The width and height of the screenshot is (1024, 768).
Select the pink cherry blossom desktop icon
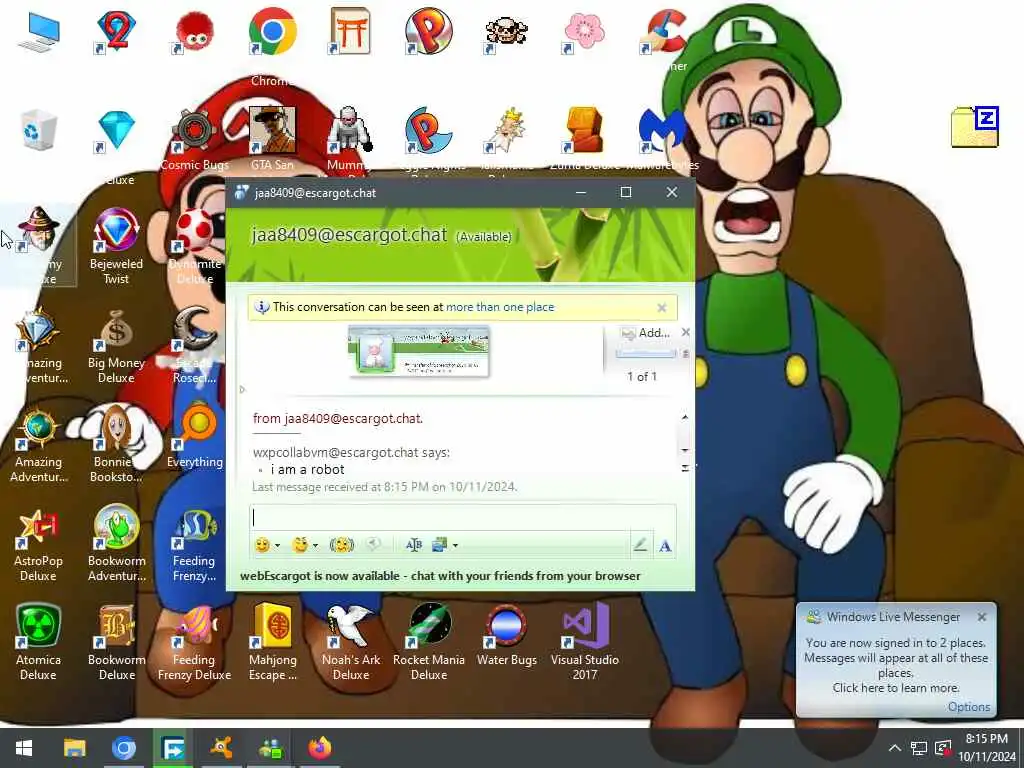[584, 33]
